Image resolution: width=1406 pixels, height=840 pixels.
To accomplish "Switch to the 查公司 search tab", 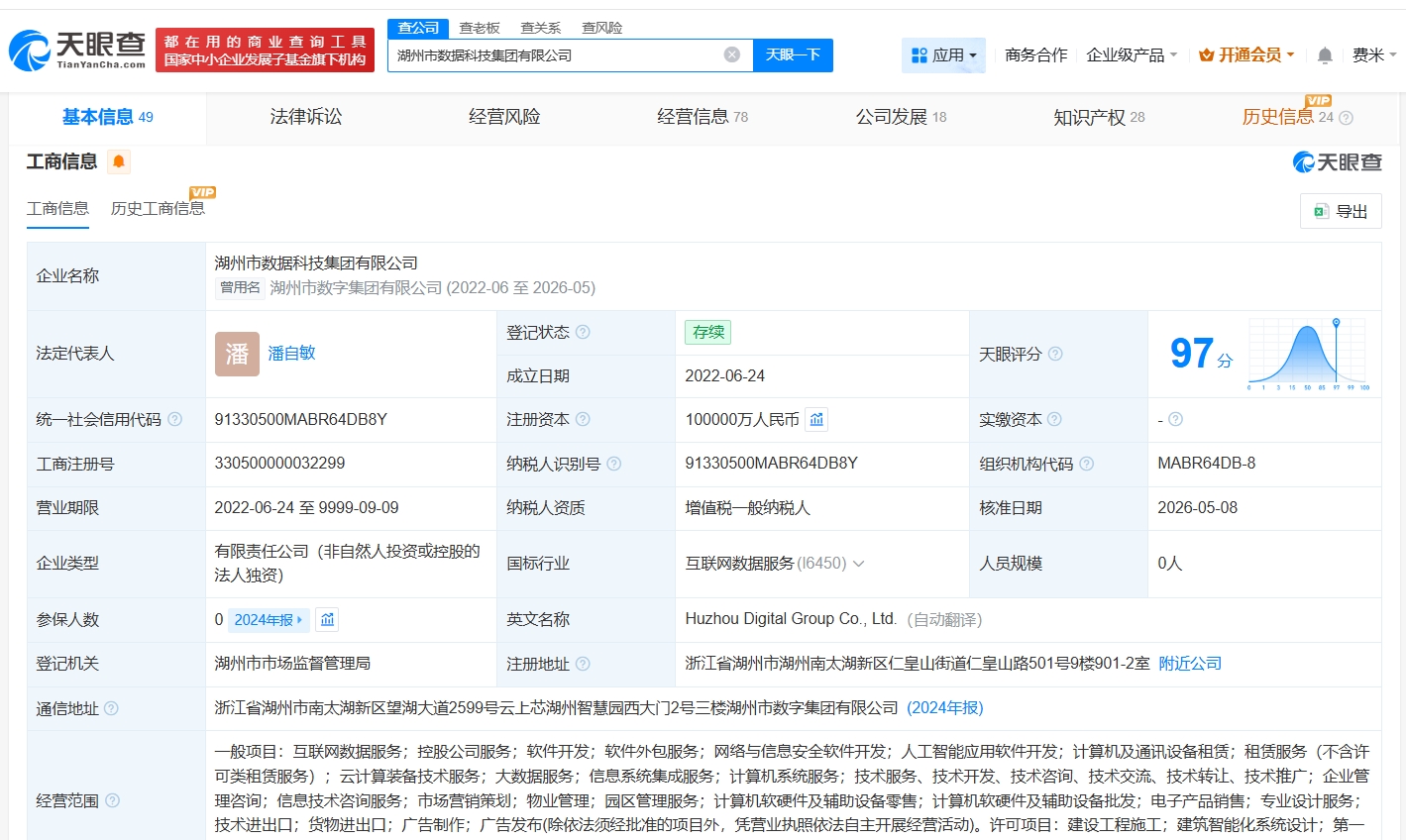I will (418, 28).
